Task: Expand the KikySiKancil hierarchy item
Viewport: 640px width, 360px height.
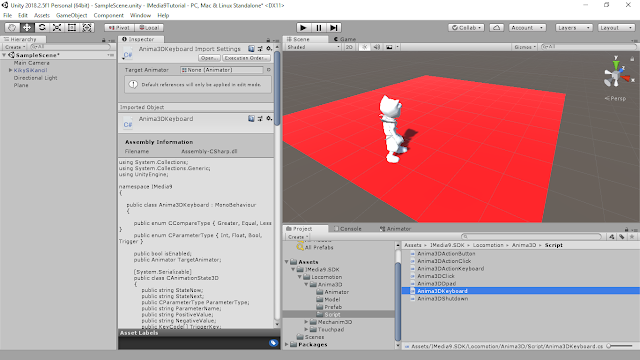Action: (10, 70)
